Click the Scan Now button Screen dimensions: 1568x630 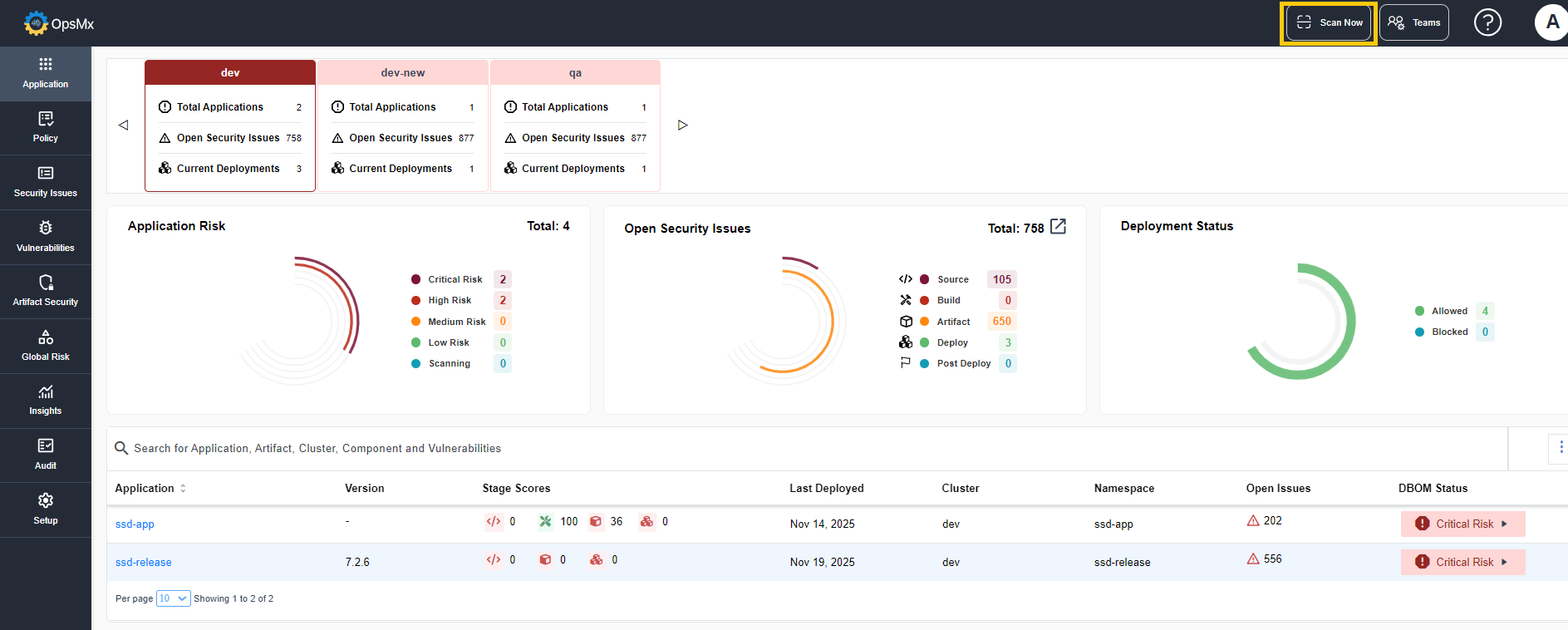(1328, 22)
